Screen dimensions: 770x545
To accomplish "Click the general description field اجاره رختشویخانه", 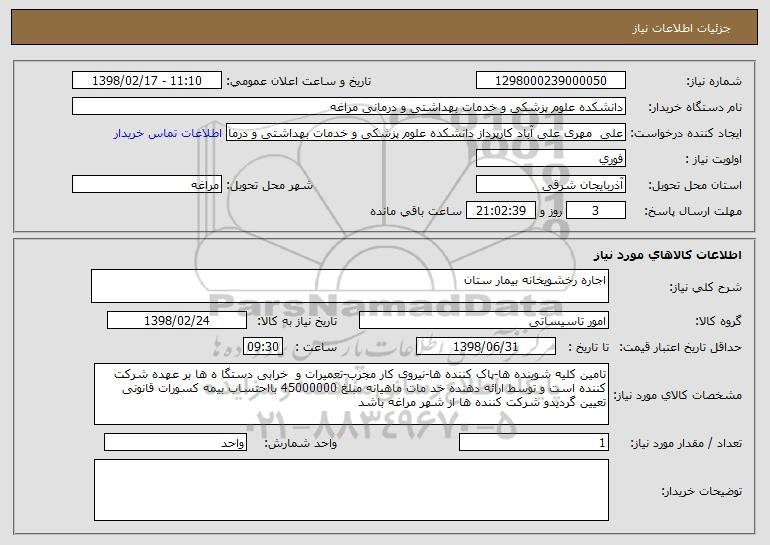I will (x=350, y=286).
